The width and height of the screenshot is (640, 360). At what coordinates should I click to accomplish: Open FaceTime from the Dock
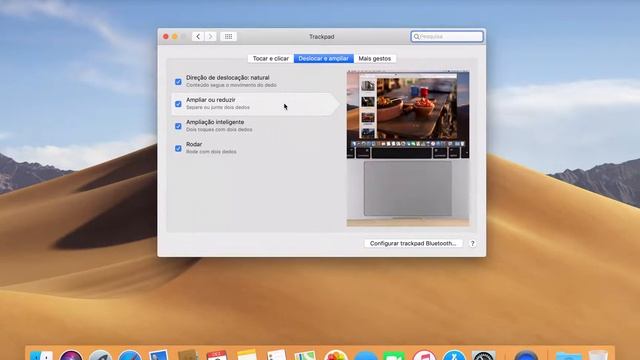click(x=394, y=356)
